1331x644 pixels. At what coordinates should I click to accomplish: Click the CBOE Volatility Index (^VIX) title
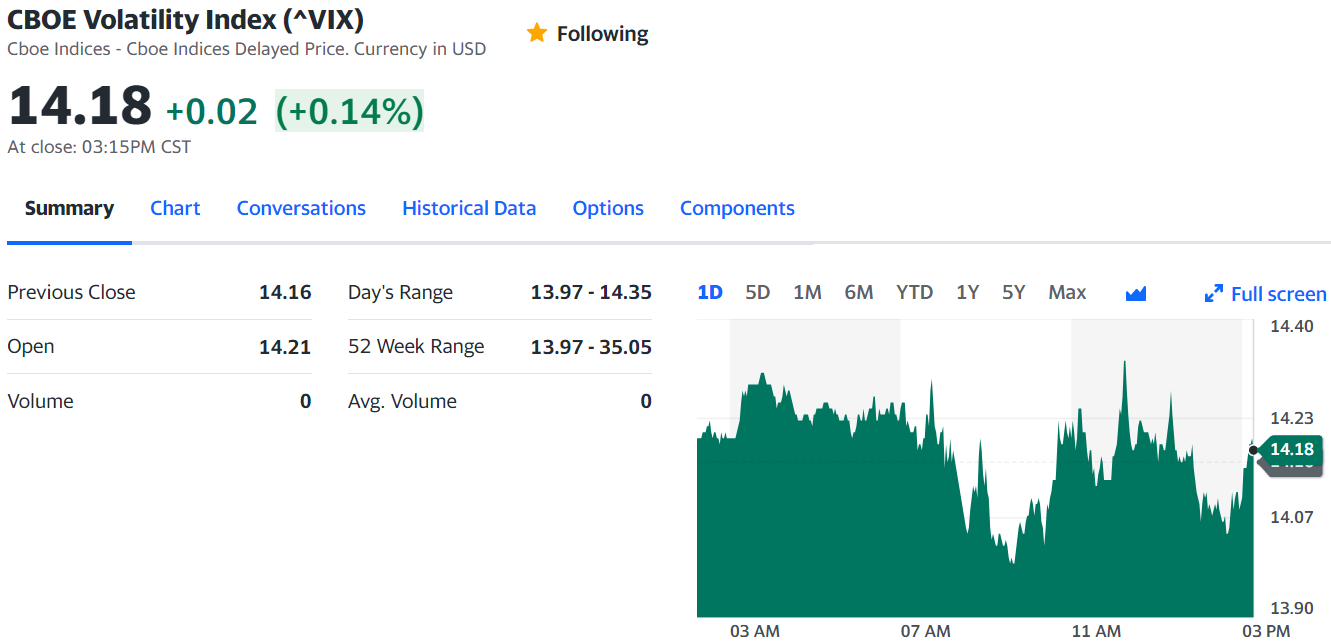186,19
